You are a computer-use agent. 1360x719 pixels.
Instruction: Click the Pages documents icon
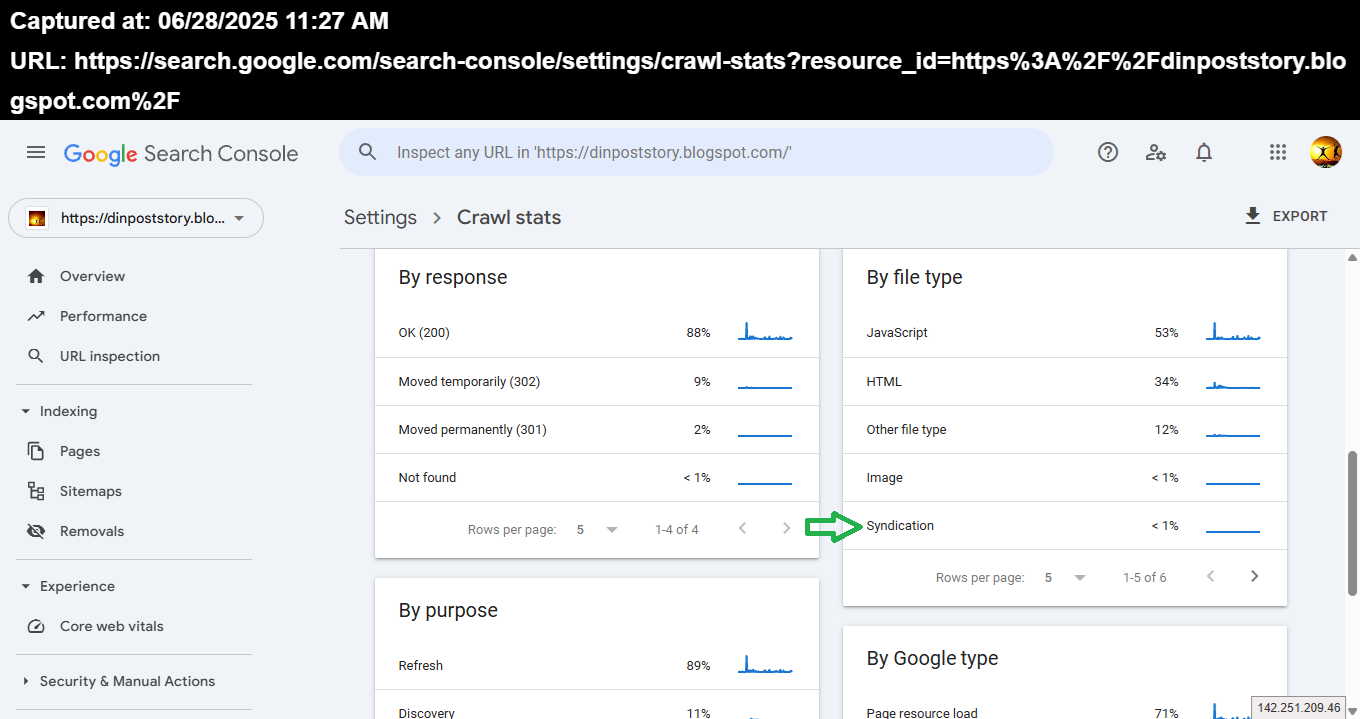(x=36, y=451)
